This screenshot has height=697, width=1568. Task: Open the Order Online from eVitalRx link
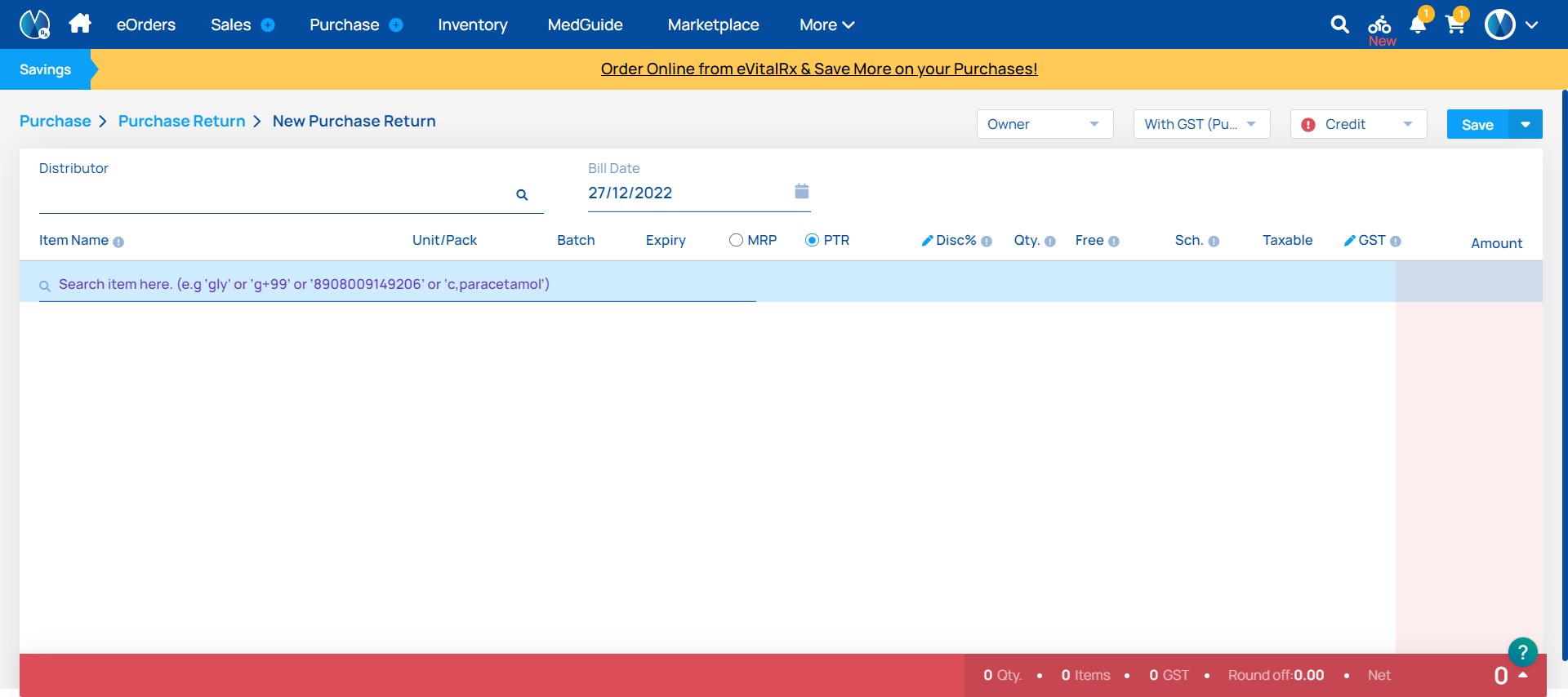pos(819,69)
